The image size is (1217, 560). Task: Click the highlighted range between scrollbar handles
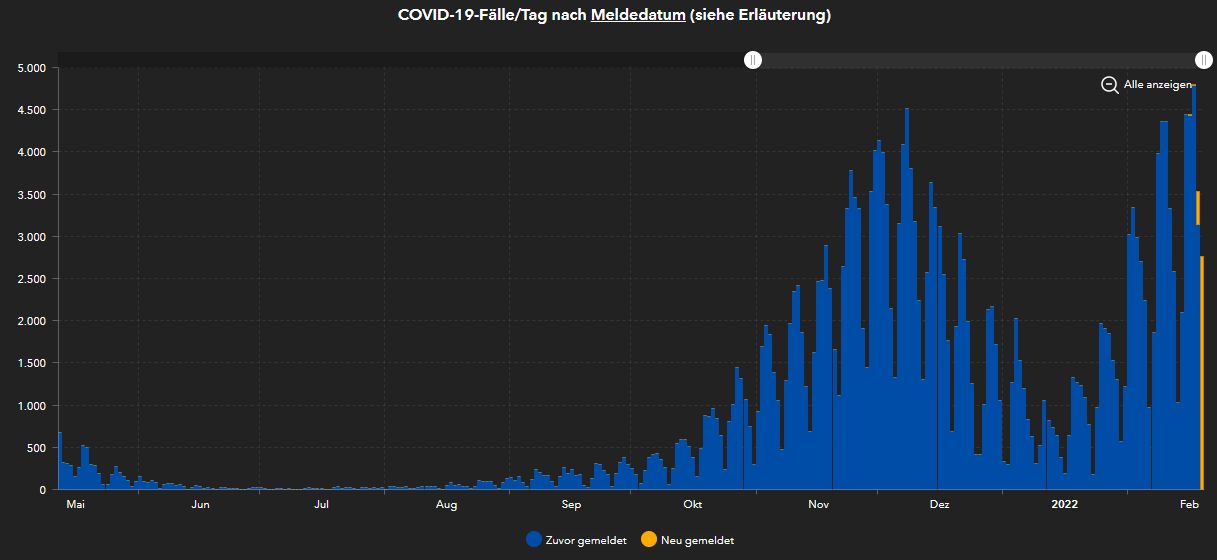tap(978, 60)
